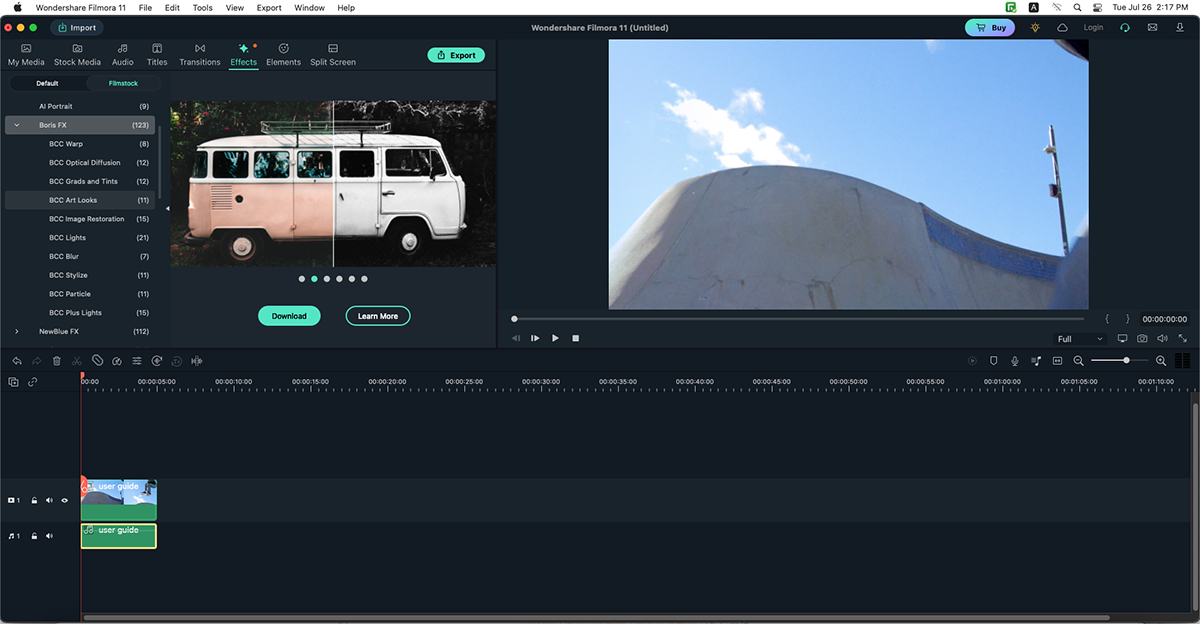Enter fullscreen preview with the expand arrows icon

click(x=1182, y=339)
